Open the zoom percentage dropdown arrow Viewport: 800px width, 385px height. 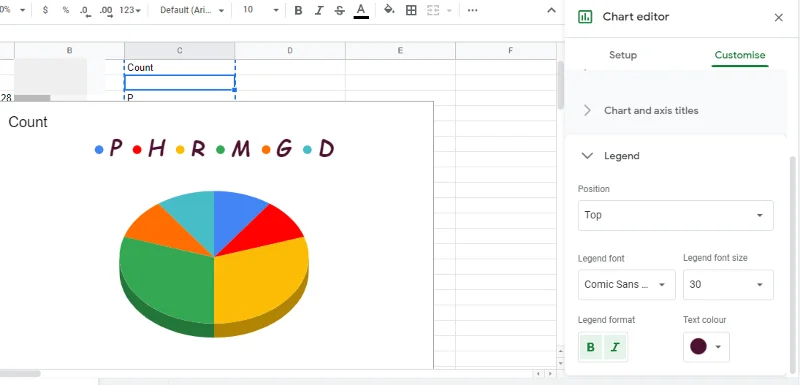point(22,10)
